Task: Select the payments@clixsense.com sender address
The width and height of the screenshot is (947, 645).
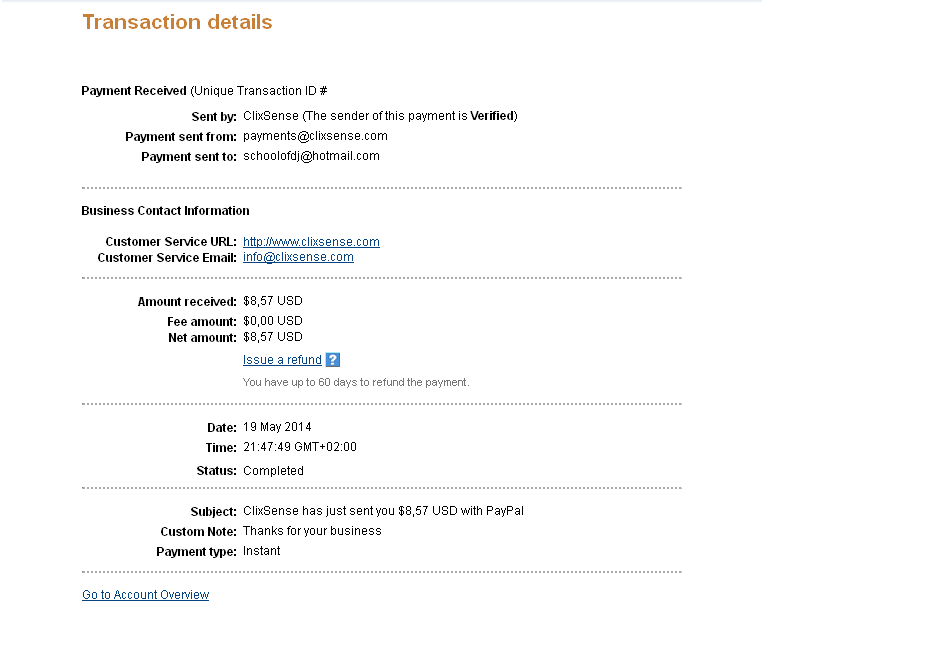Action: pos(315,136)
